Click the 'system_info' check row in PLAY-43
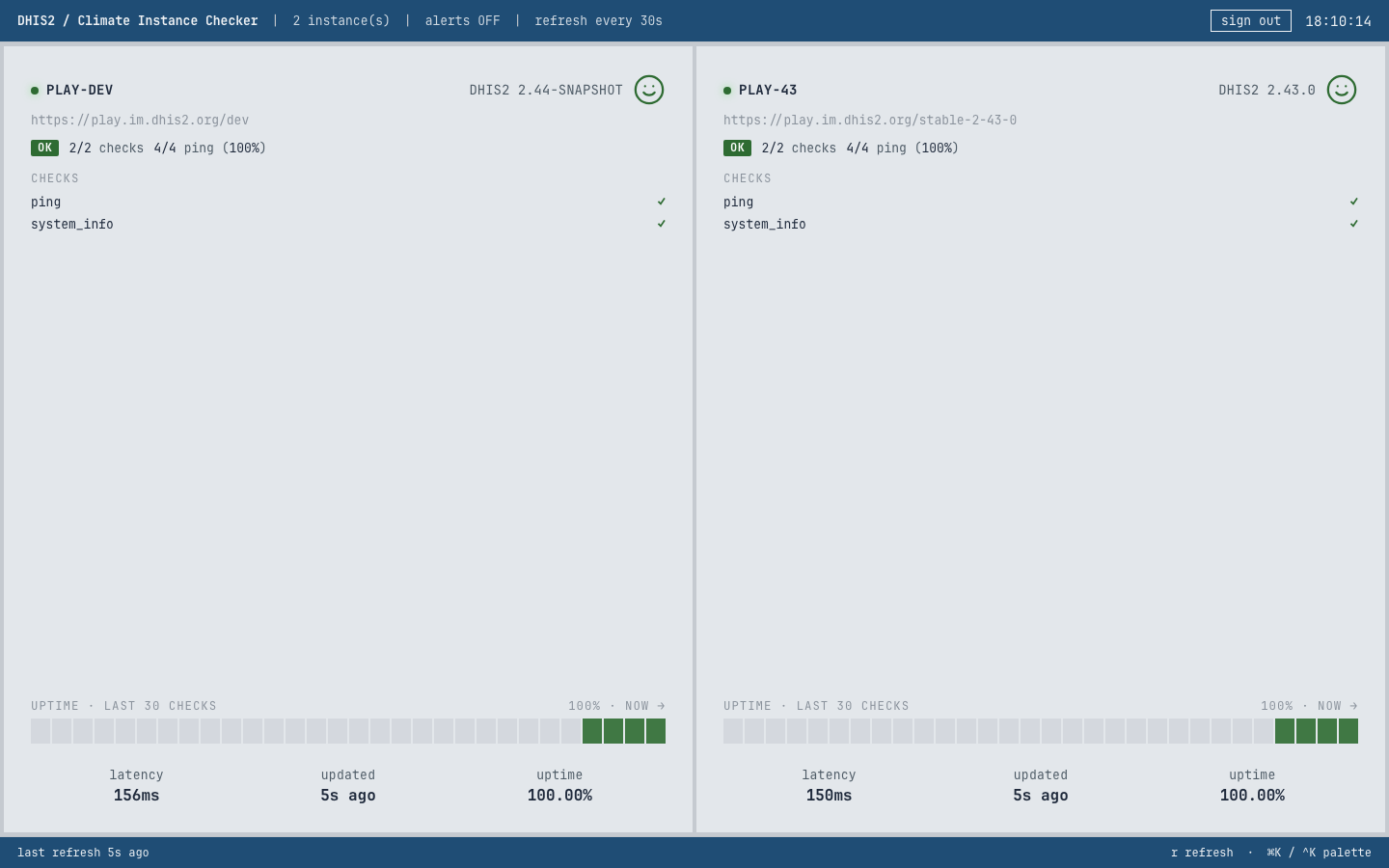Image resolution: width=1389 pixels, height=868 pixels. coord(1041,224)
